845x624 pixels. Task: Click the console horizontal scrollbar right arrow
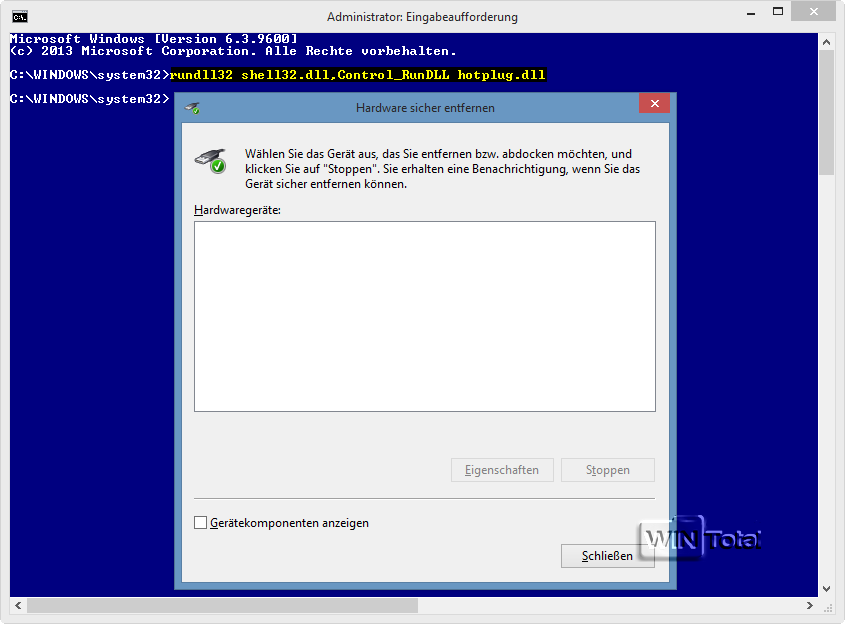[809, 606]
